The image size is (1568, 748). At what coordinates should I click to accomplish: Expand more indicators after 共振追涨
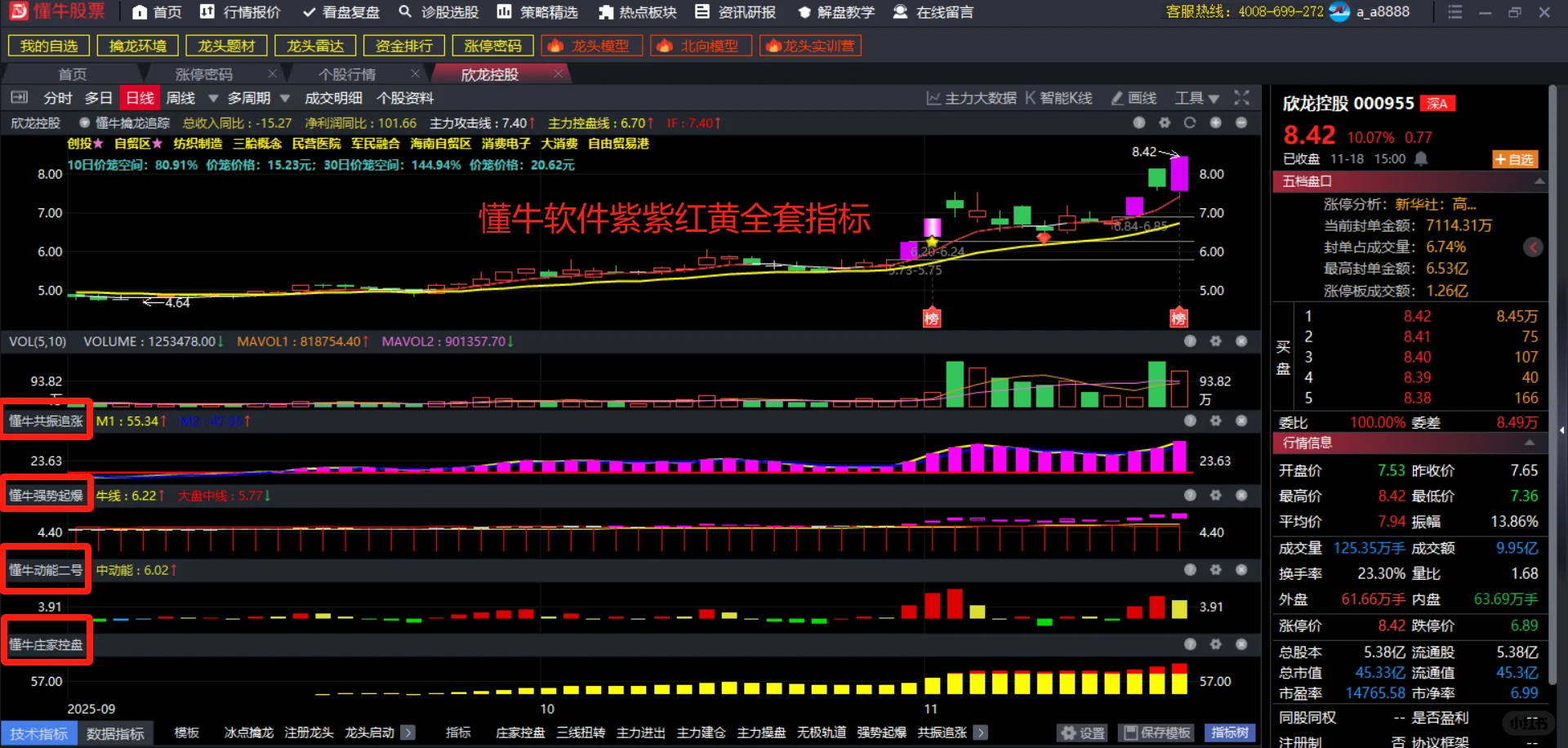pos(981,732)
